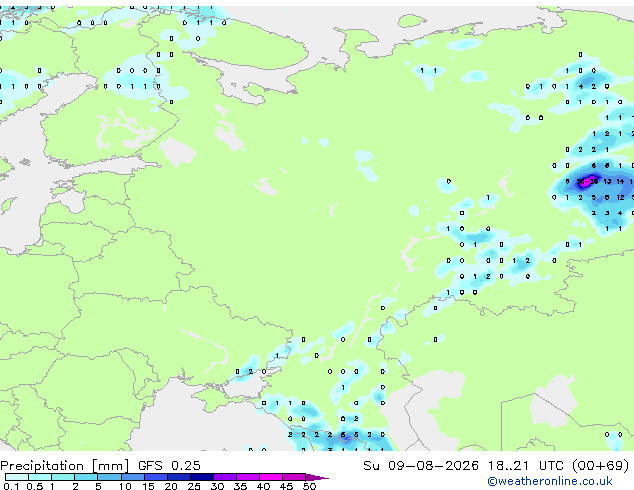Click the "30" legend scale label
This screenshot has height=490, width=634.
pos(217,486)
